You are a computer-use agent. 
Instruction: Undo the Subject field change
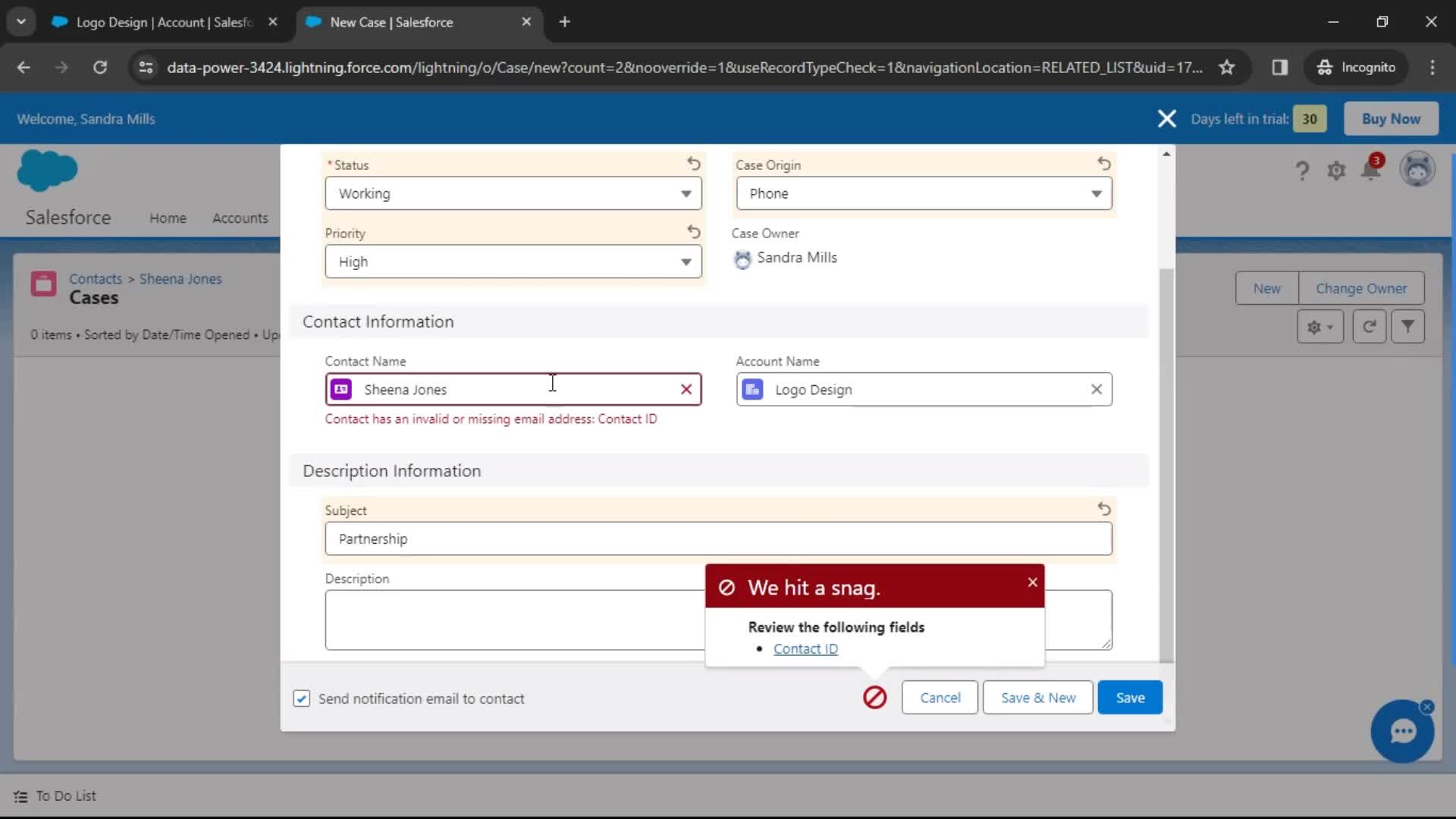click(x=1104, y=509)
